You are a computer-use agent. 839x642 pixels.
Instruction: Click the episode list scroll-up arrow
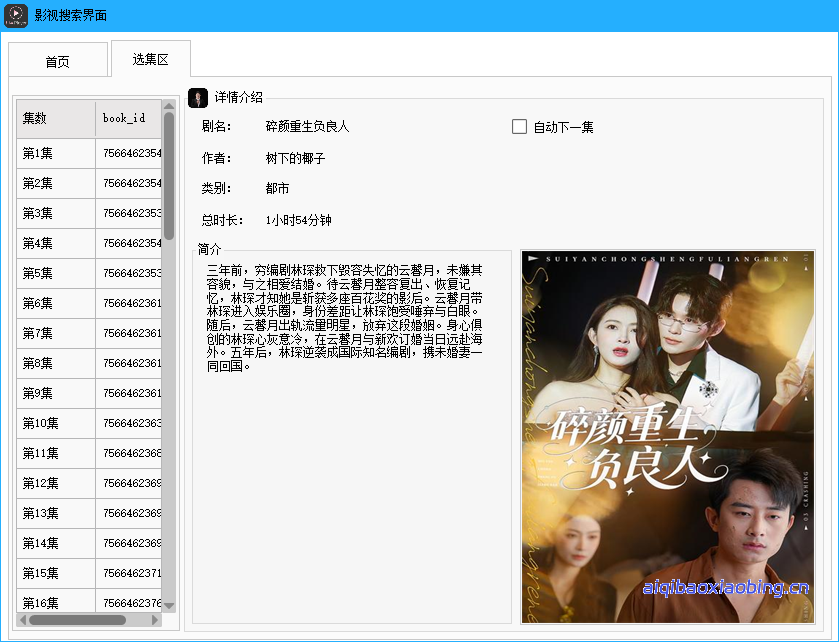pos(169,107)
